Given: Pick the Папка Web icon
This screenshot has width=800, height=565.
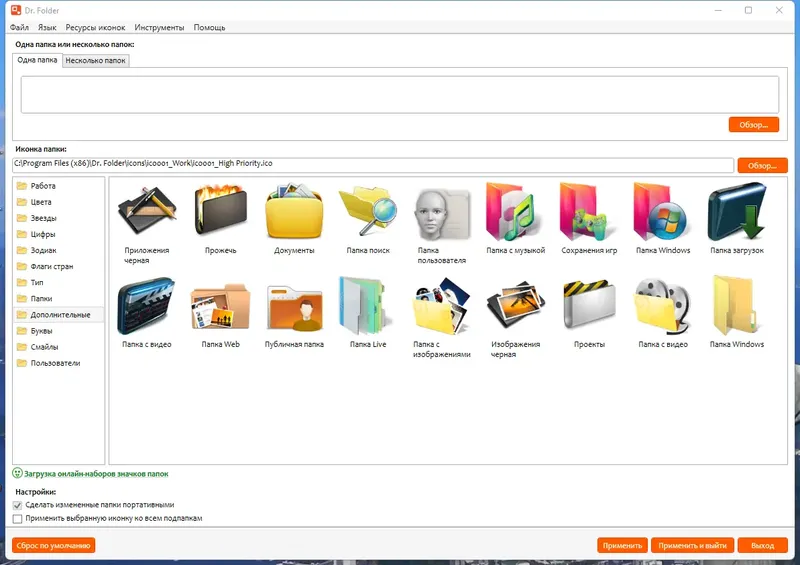Looking at the screenshot, I should click(x=220, y=306).
